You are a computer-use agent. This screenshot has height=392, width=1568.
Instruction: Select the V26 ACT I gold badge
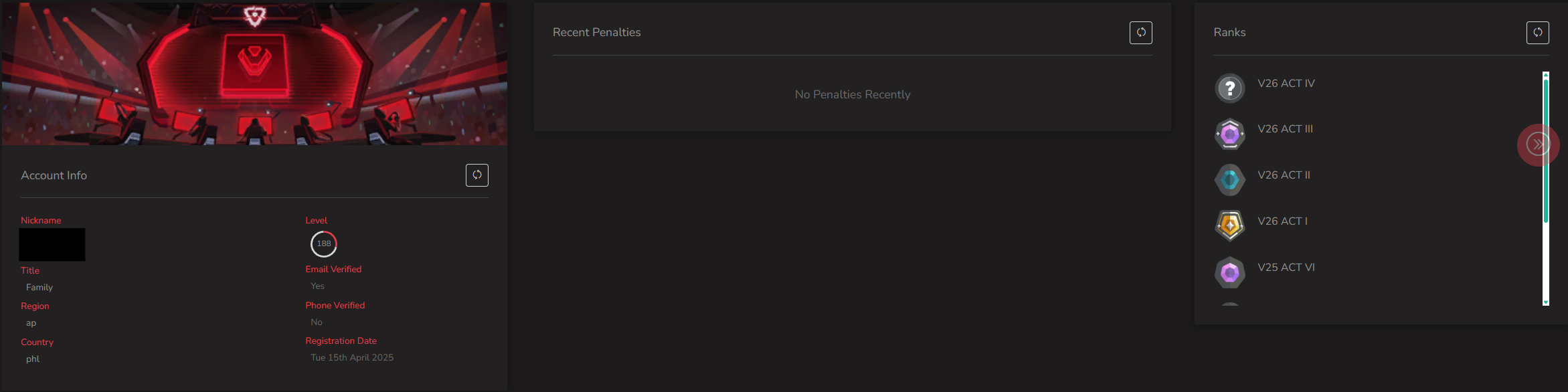(x=1229, y=225)
